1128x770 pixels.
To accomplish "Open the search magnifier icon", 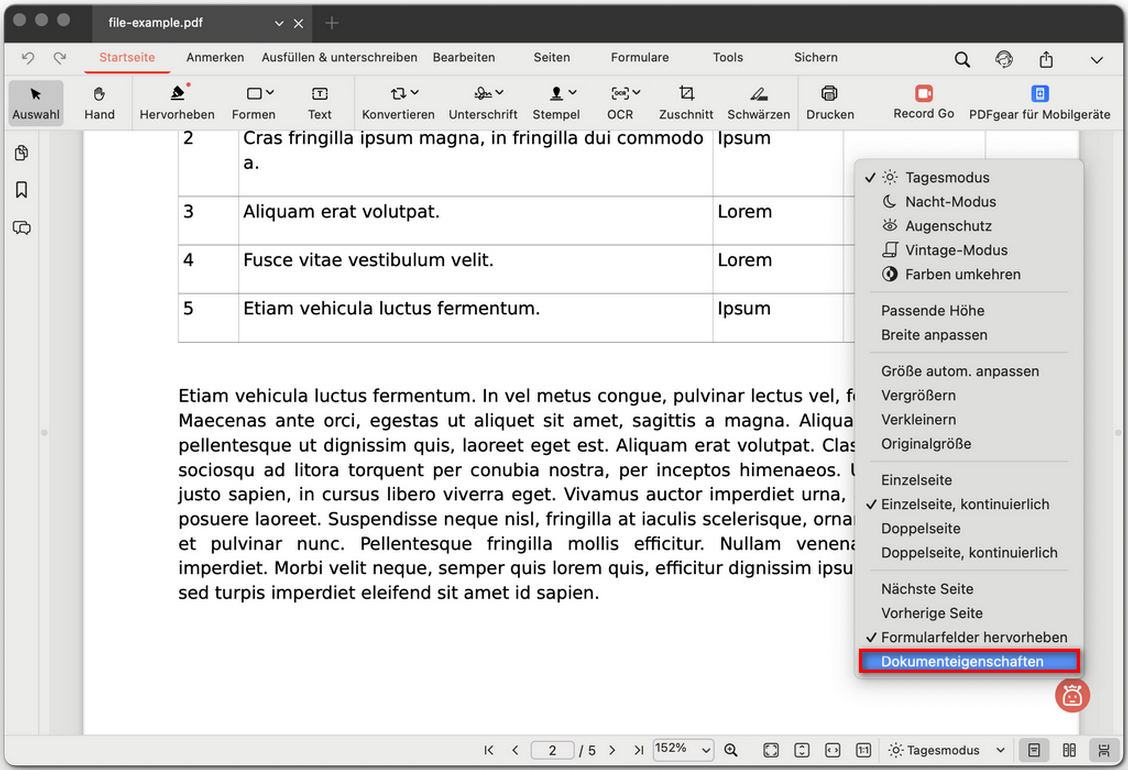I will pos(962,59).
